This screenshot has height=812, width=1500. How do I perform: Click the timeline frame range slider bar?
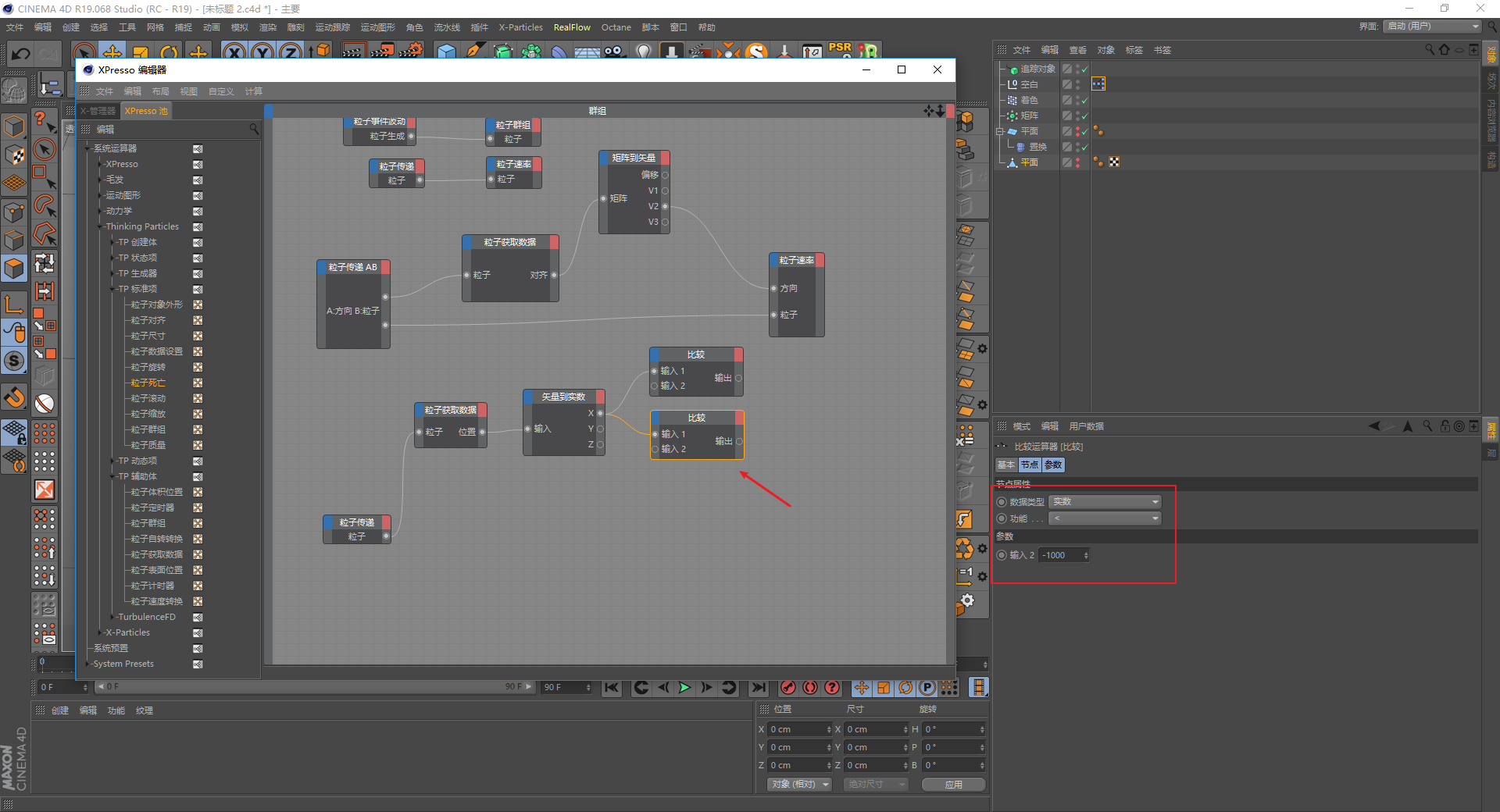click(314, 686)
